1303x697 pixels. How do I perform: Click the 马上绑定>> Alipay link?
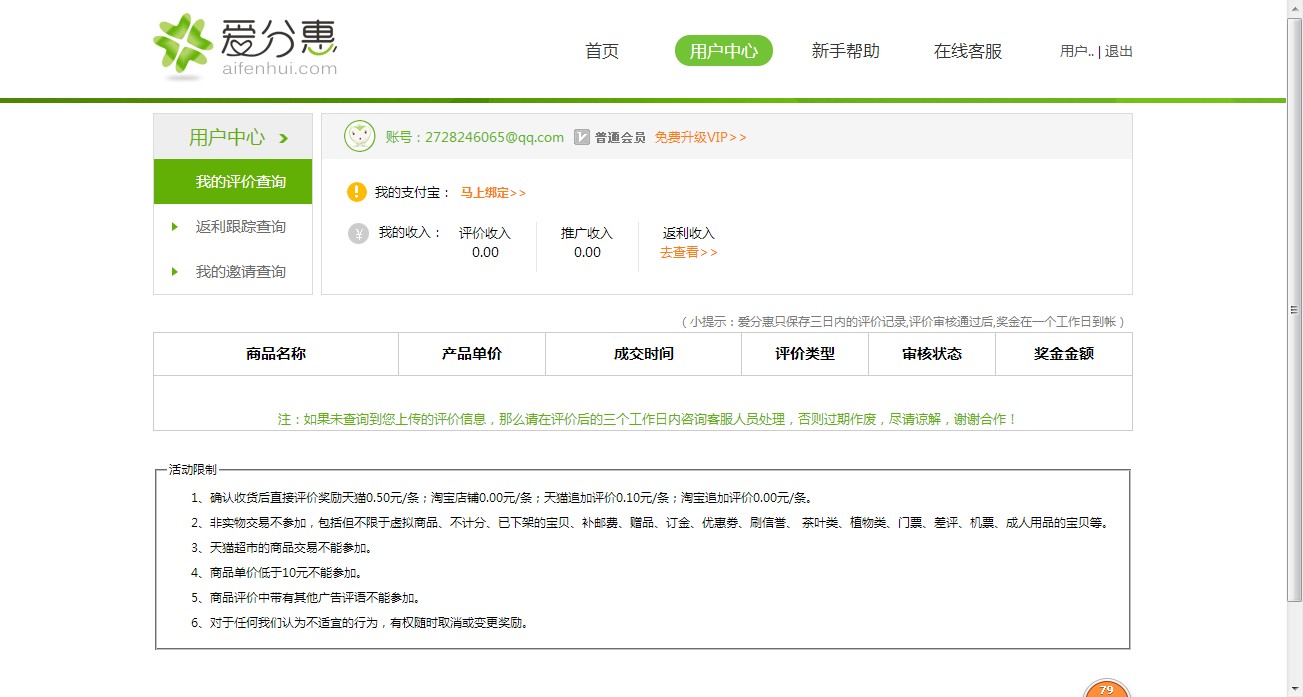click(493, 192)
